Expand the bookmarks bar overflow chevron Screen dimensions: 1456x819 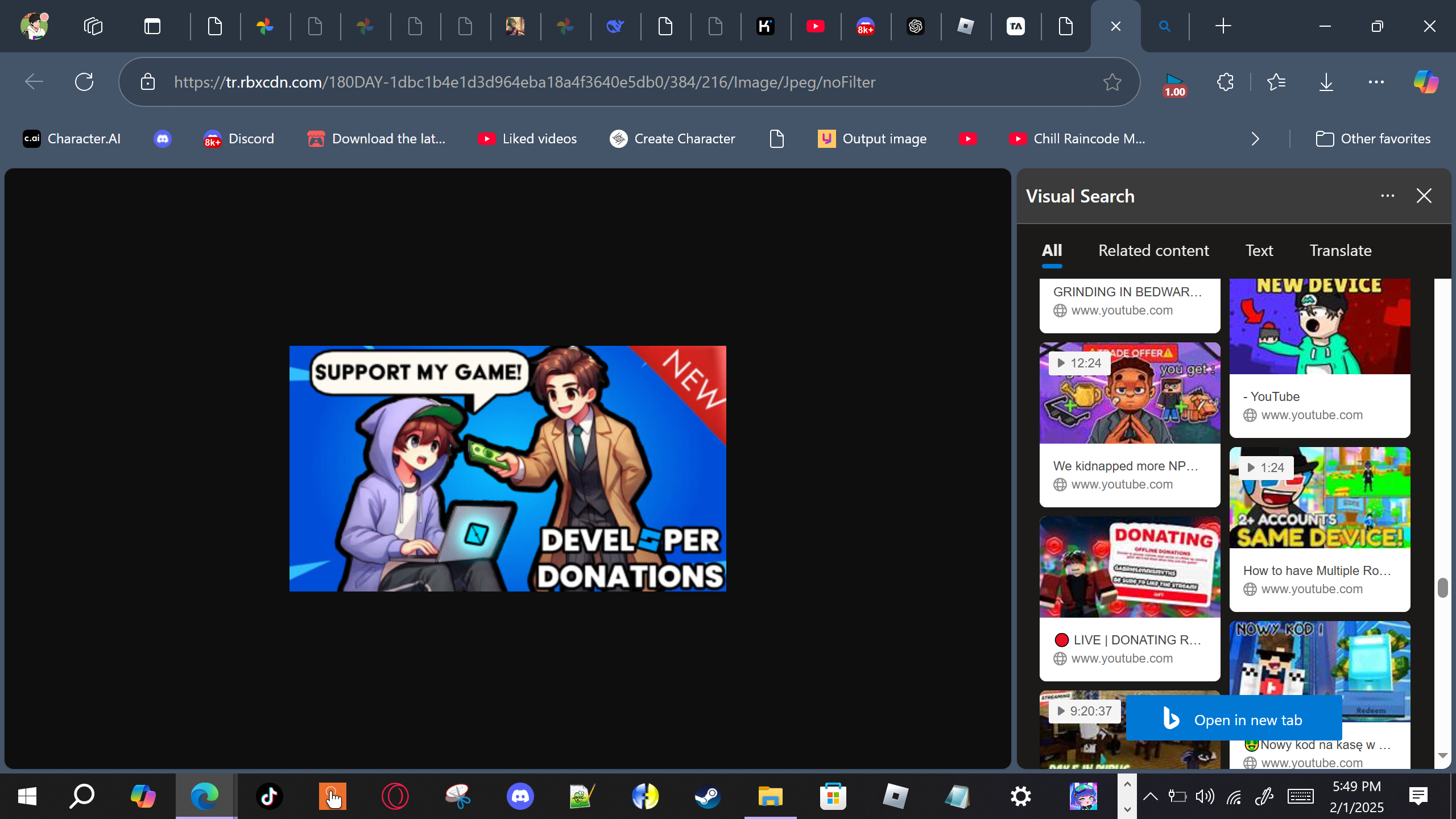(x=1255, y=139)
